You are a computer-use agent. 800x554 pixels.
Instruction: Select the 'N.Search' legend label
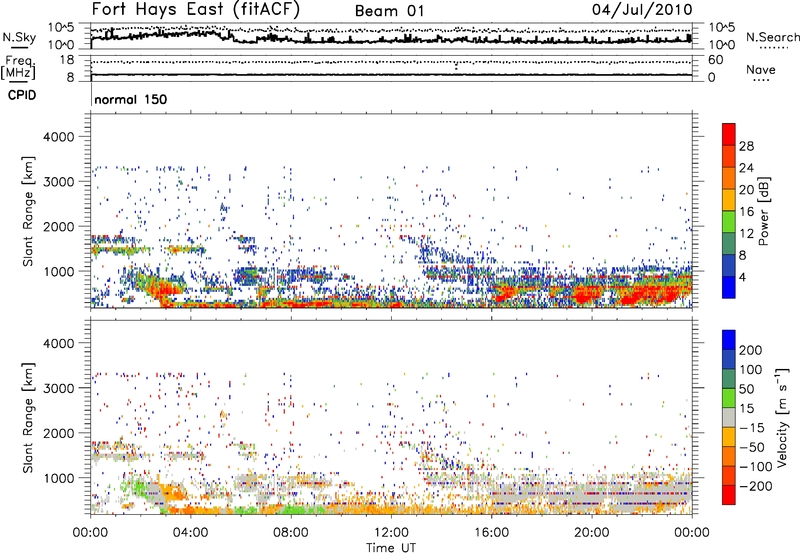point(772,37)
